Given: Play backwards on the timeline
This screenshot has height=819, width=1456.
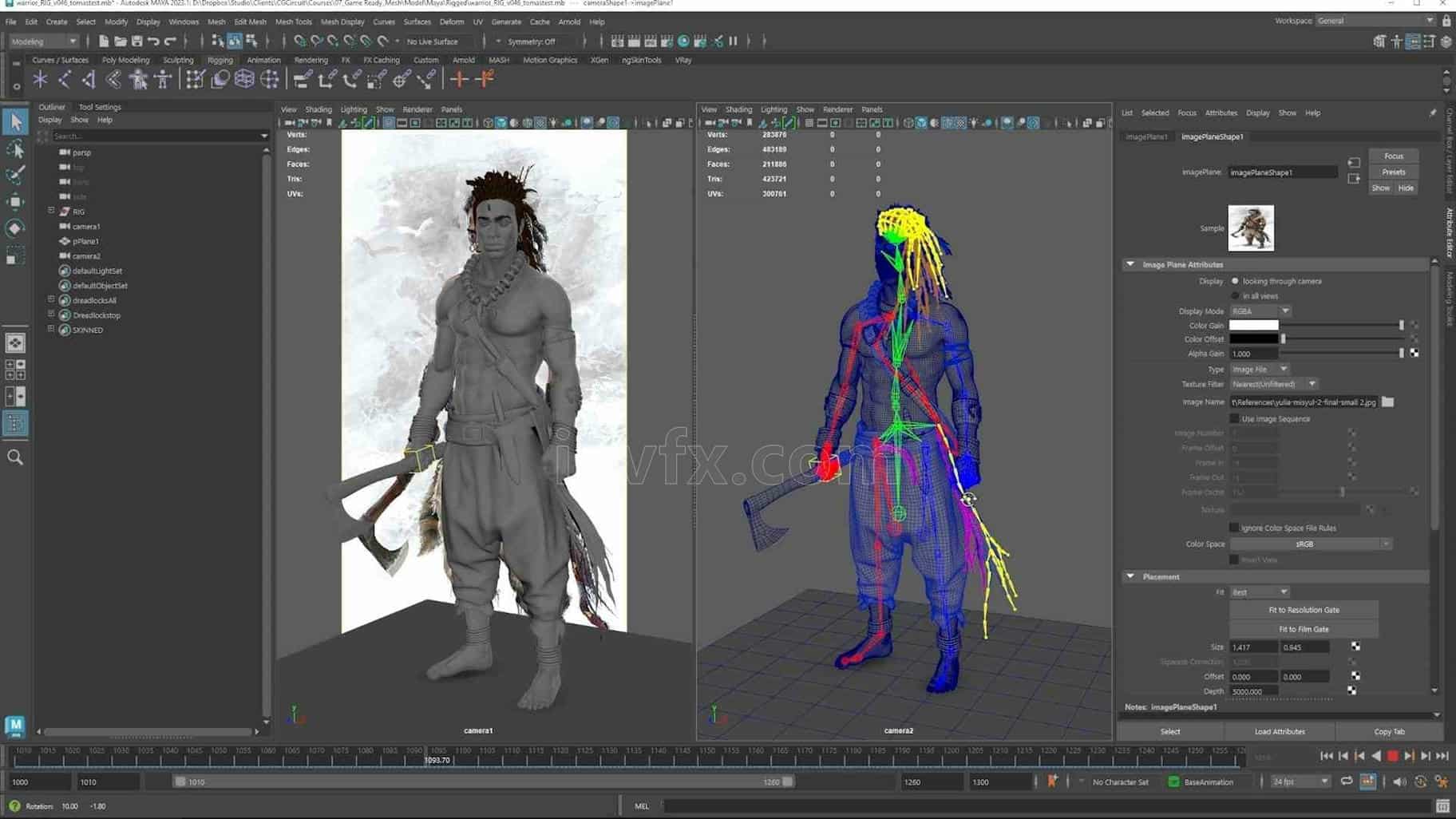Looking at the screenshot, I should point(1376,756).
